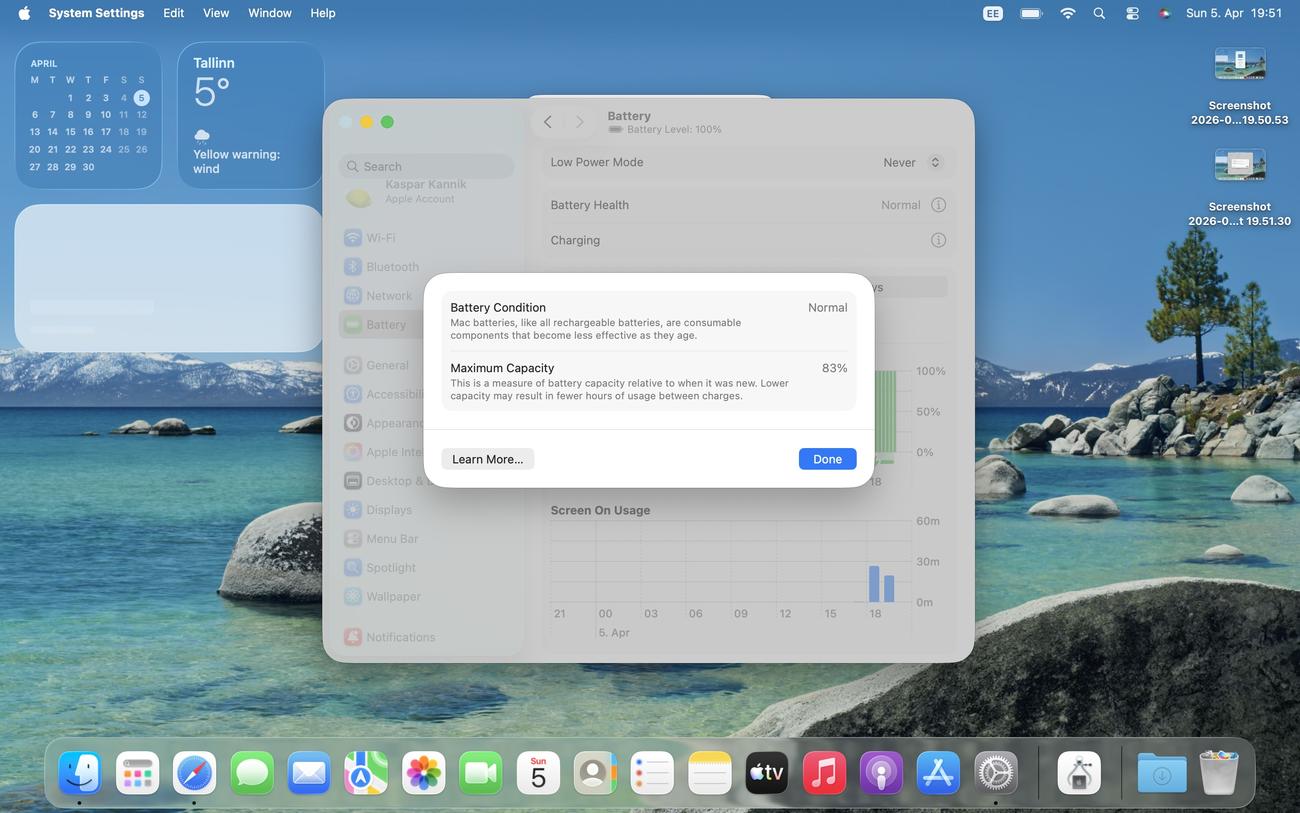
Task: Click the Charging info icon
Action: [x=938, y=240]
